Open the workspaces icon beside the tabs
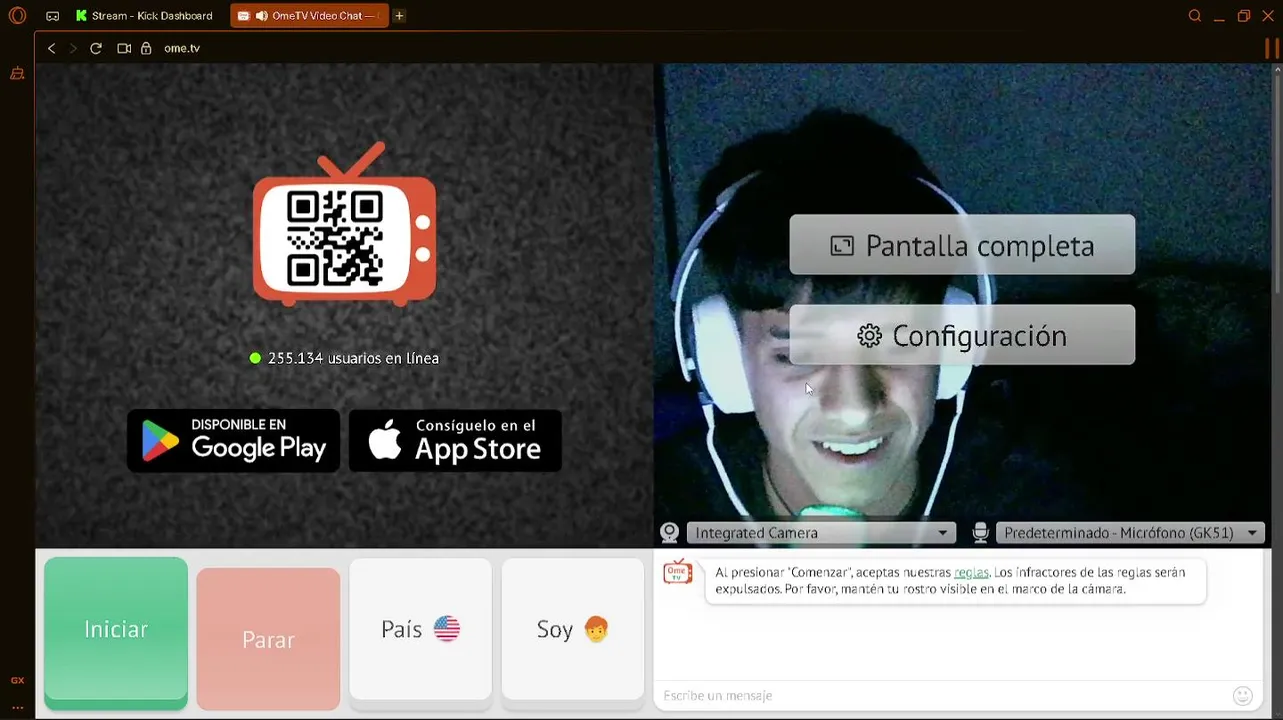Viewport: 1283px width, 720px height. point(53,16)
